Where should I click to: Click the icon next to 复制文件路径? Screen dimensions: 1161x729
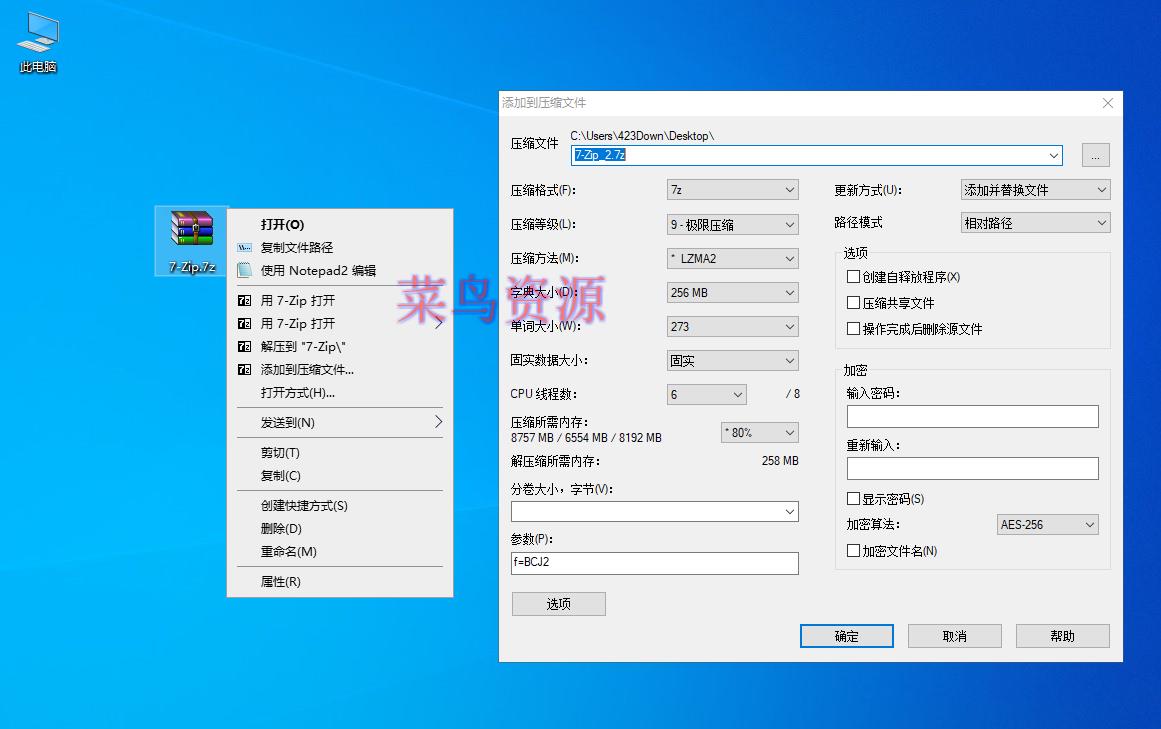(x=244, y=247)
